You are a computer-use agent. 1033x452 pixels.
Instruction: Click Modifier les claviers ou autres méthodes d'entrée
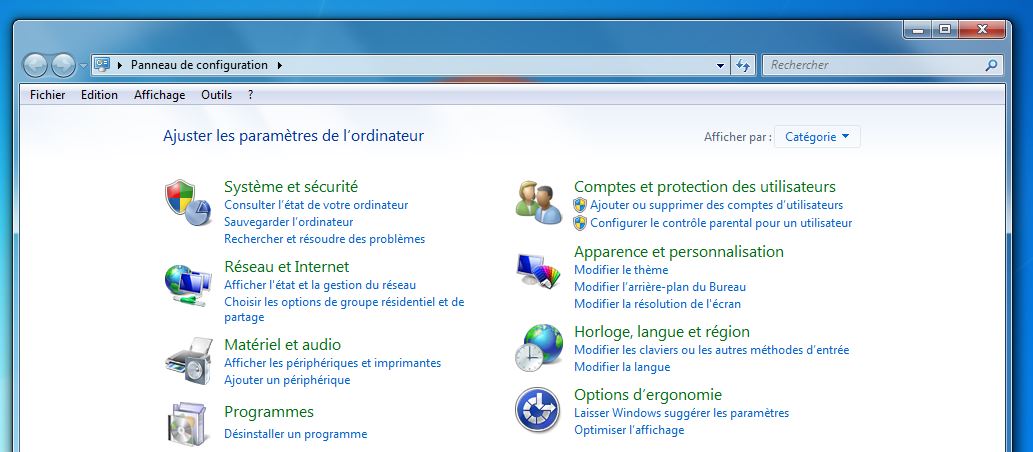point(712,350)
